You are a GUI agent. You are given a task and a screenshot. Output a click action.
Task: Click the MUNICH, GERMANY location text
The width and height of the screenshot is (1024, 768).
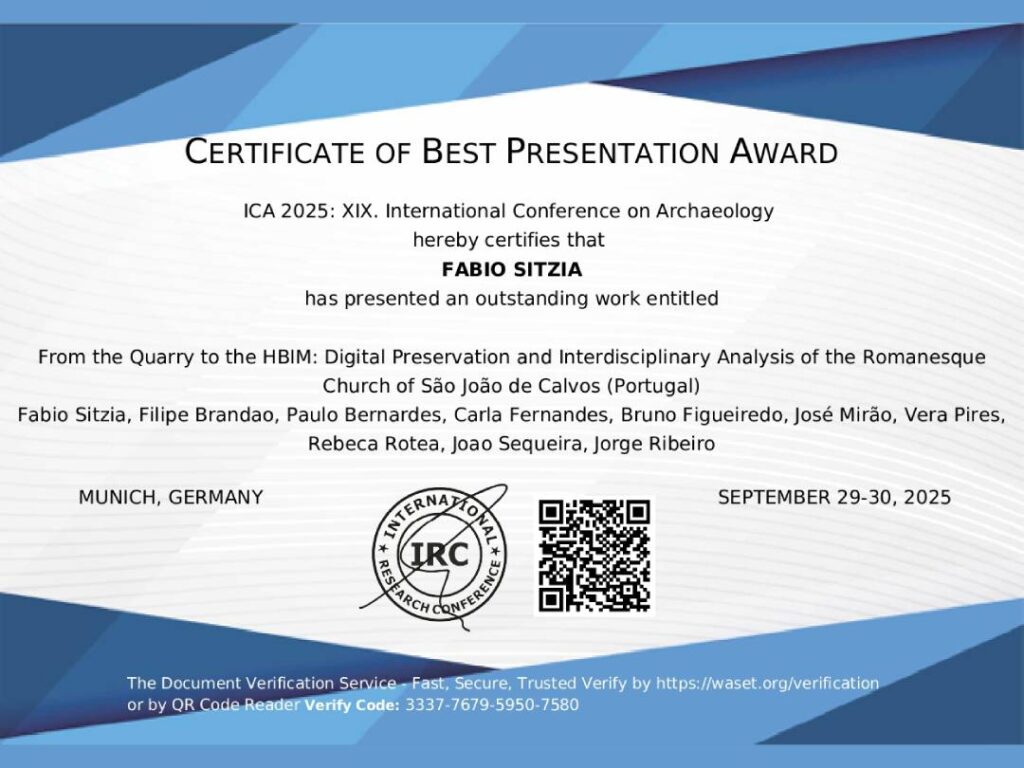click(171, 497)
